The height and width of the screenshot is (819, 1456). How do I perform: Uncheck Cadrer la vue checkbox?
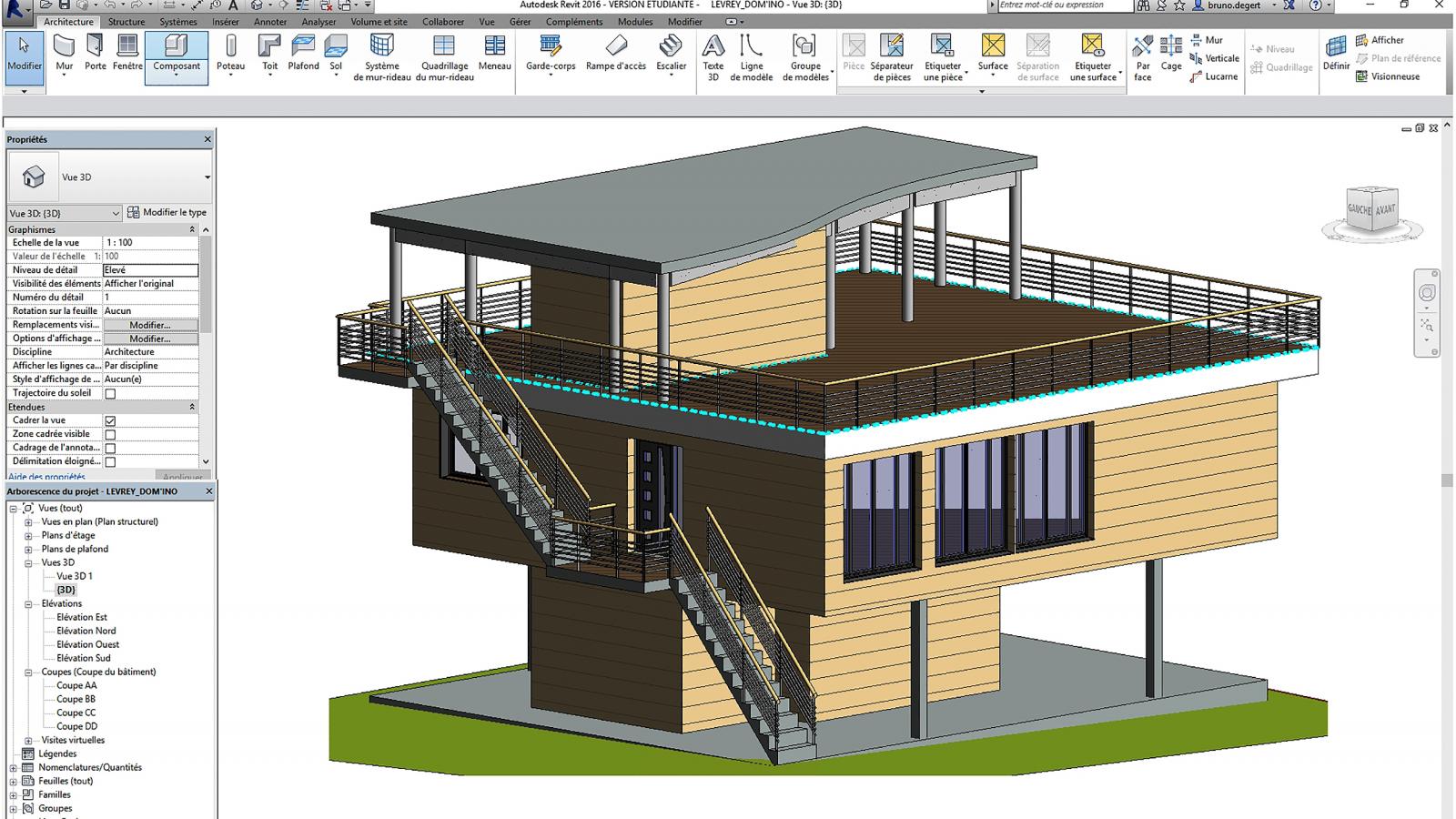point(110,421)
